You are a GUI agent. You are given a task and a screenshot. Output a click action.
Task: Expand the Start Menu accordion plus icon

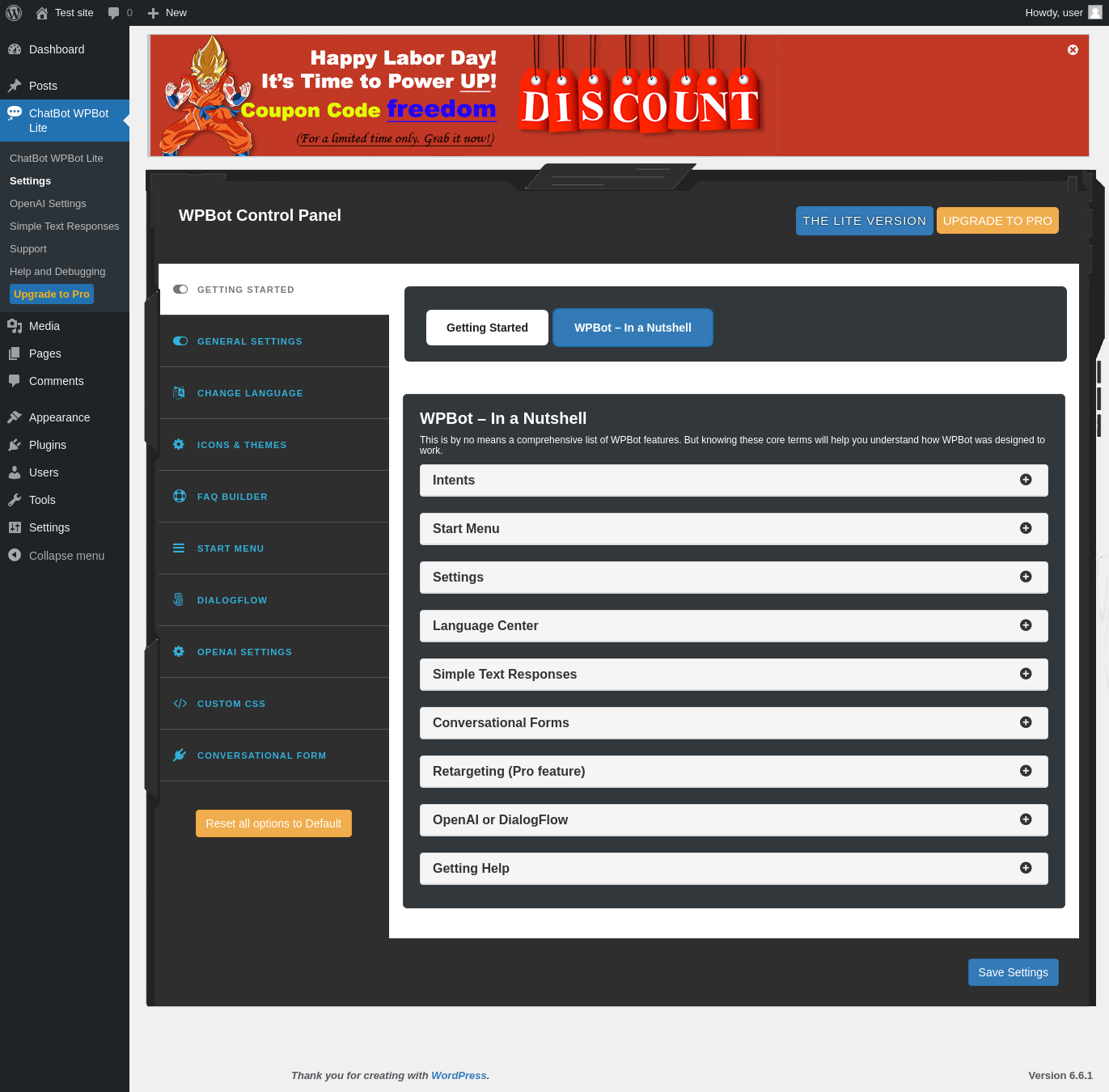click(1026, 528)
